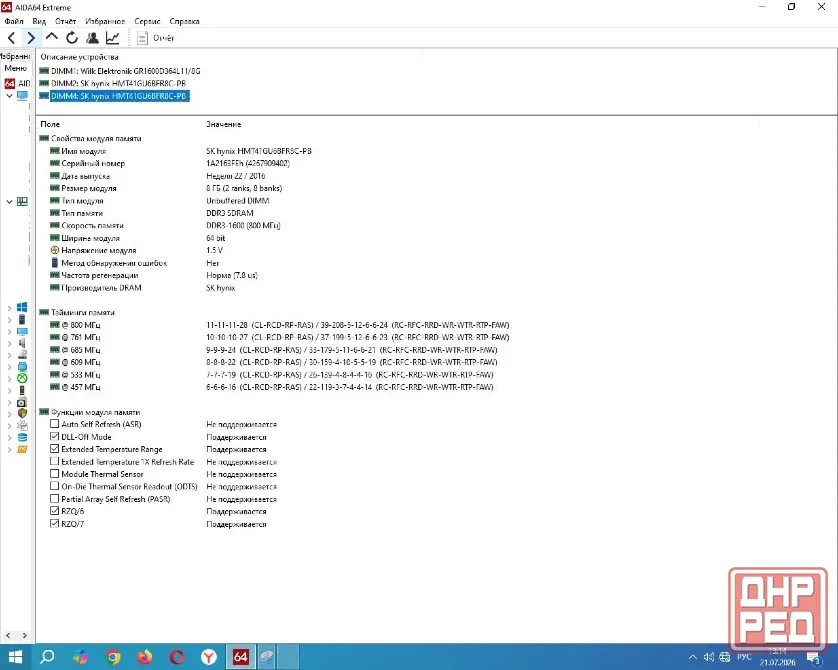Click the Описание устройства list header
Screen dimensions: 838x670
tap(80, 57)
